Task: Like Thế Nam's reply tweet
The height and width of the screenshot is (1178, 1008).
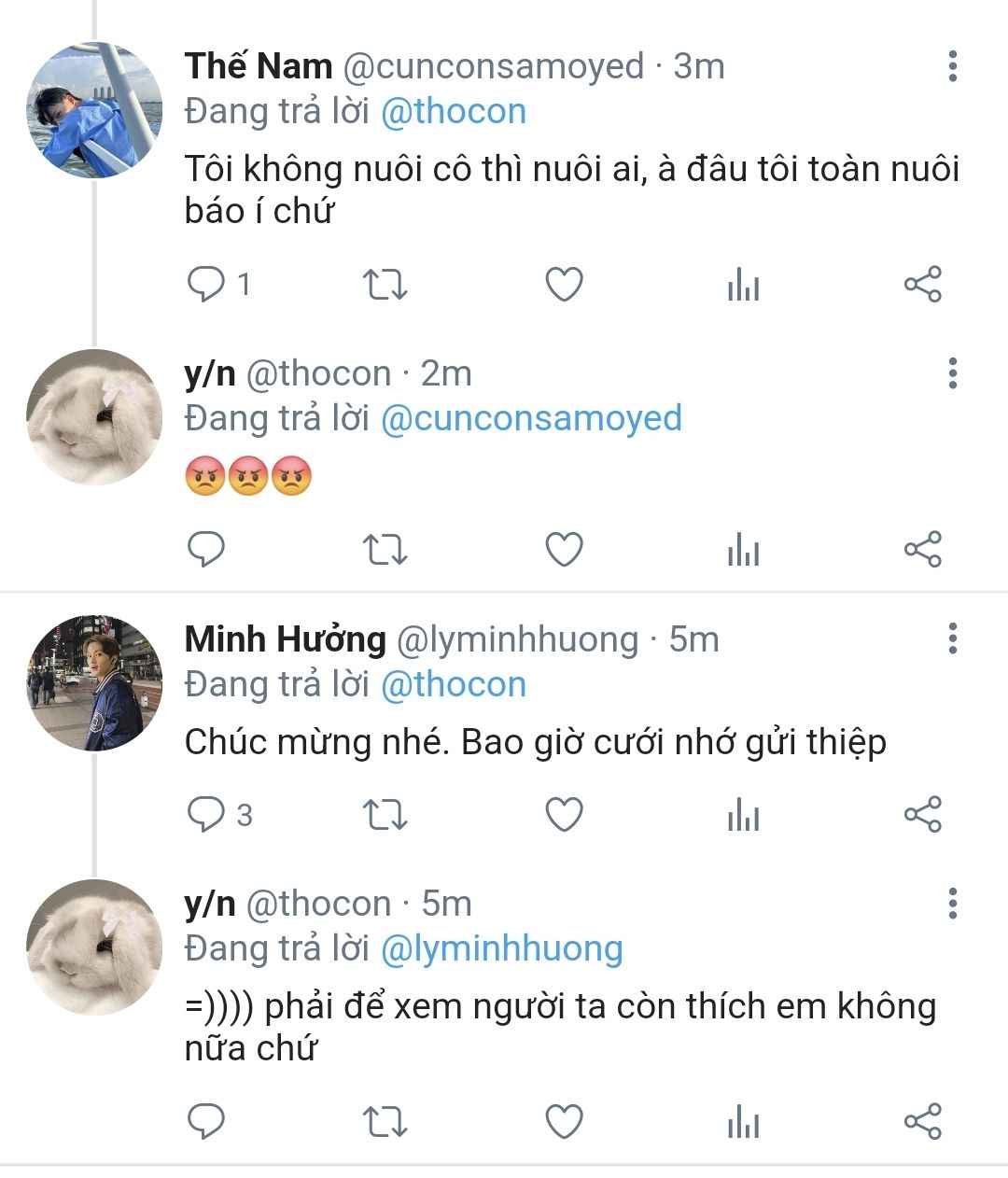Action: pyautogui.click(x=564, y=285)
